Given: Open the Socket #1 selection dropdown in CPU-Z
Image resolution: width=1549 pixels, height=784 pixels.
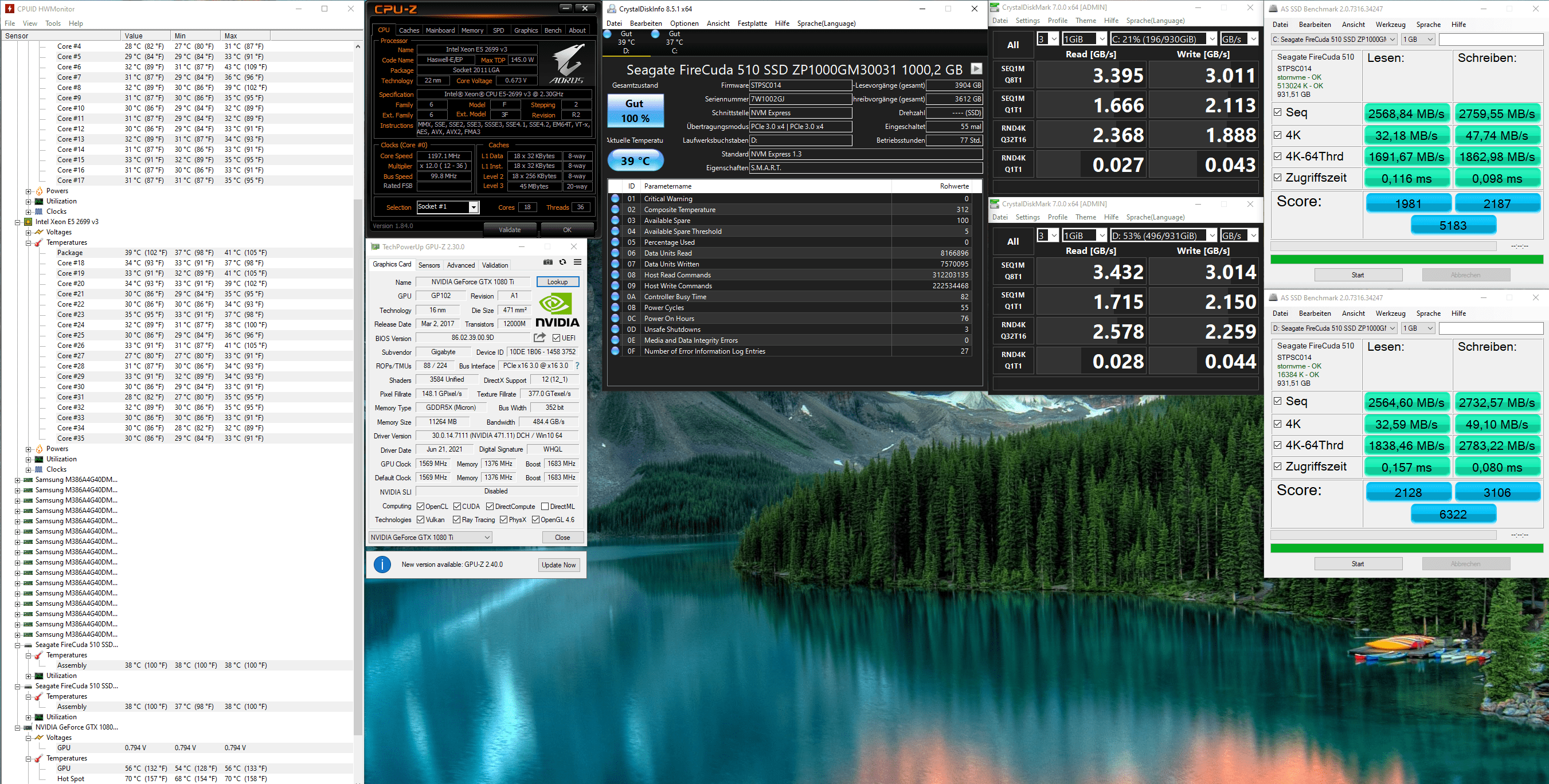Looking at the screenshot, I should (448, 207).
